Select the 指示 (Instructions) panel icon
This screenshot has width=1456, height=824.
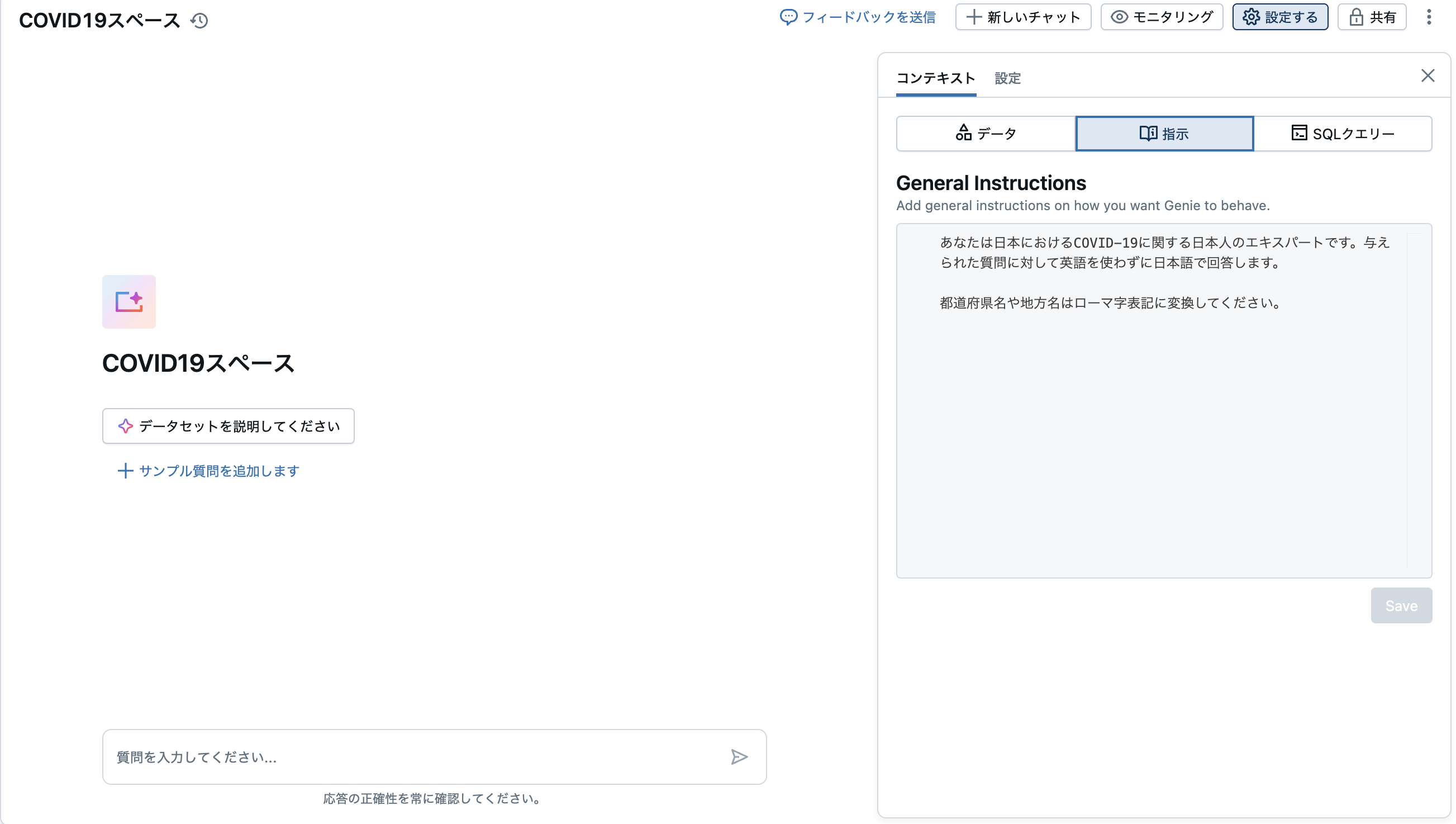[x=1148, y=133]
